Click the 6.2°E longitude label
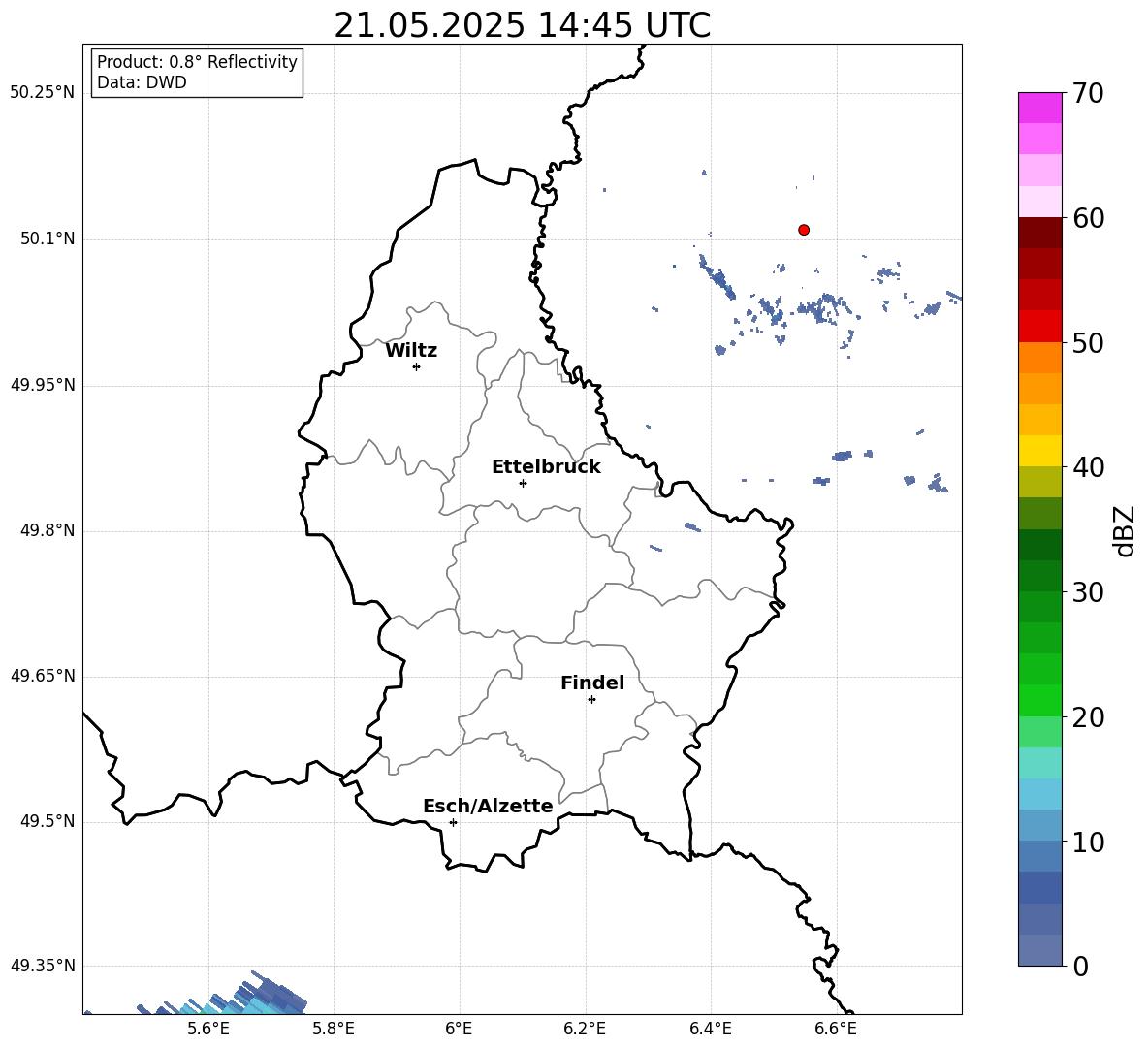1148x1048 pixels. pyautogui.click(x=585, y=1029)
